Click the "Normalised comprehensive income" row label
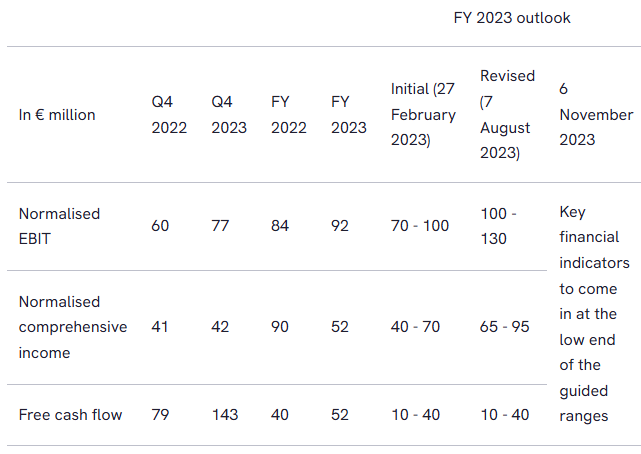This screenshot has height=454, width=641. click(x=73, y=327)
